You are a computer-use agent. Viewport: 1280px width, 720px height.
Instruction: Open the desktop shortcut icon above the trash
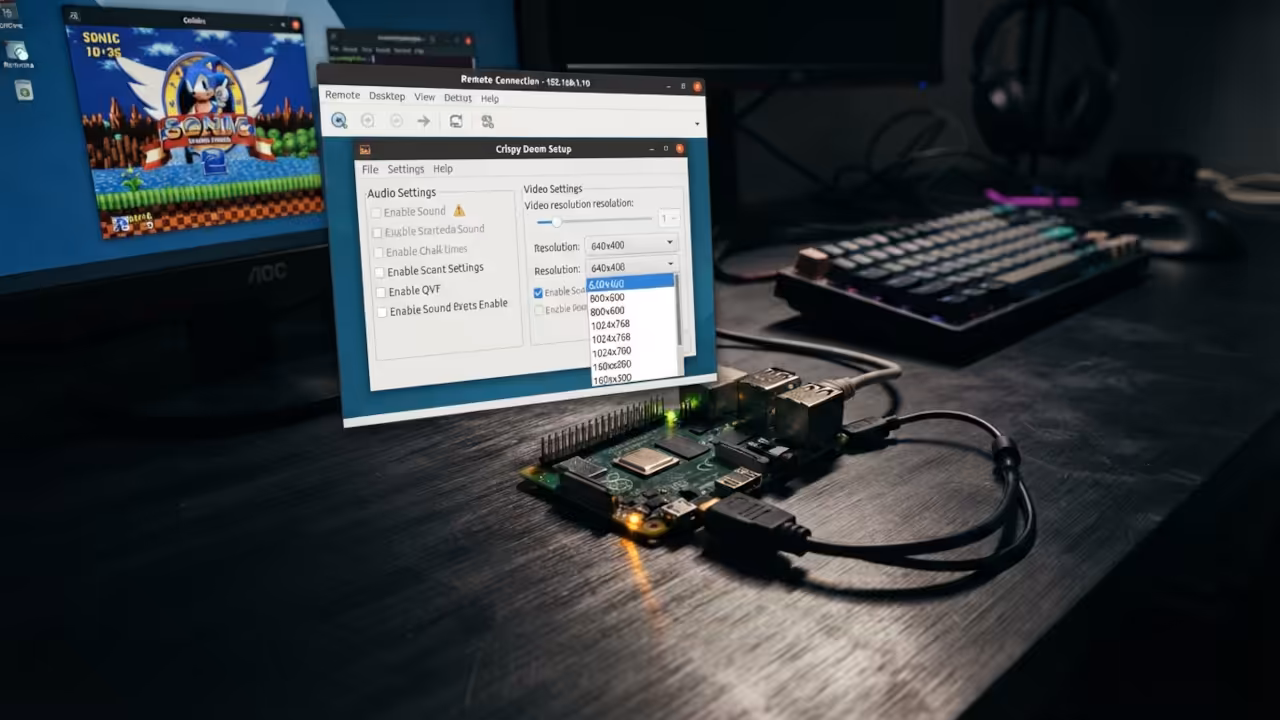click(x=16, y=51)
